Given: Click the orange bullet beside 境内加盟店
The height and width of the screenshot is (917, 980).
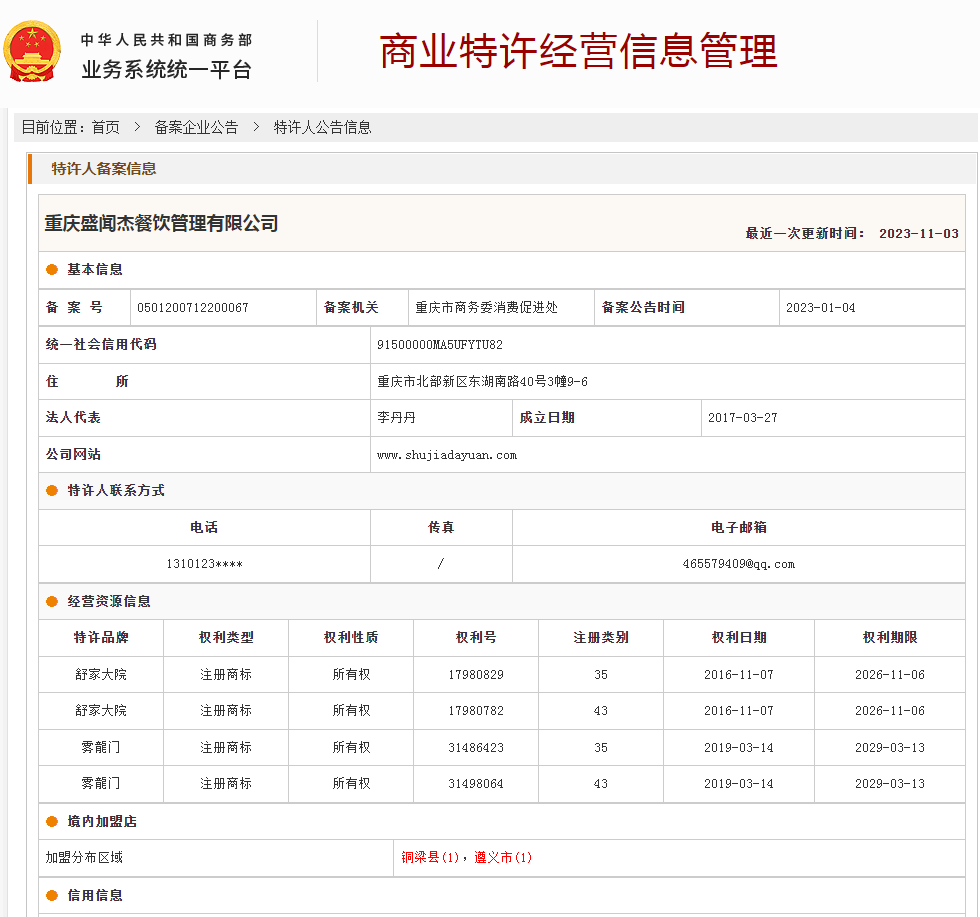Looking at the screenshot, I should (x=52, y=821).
